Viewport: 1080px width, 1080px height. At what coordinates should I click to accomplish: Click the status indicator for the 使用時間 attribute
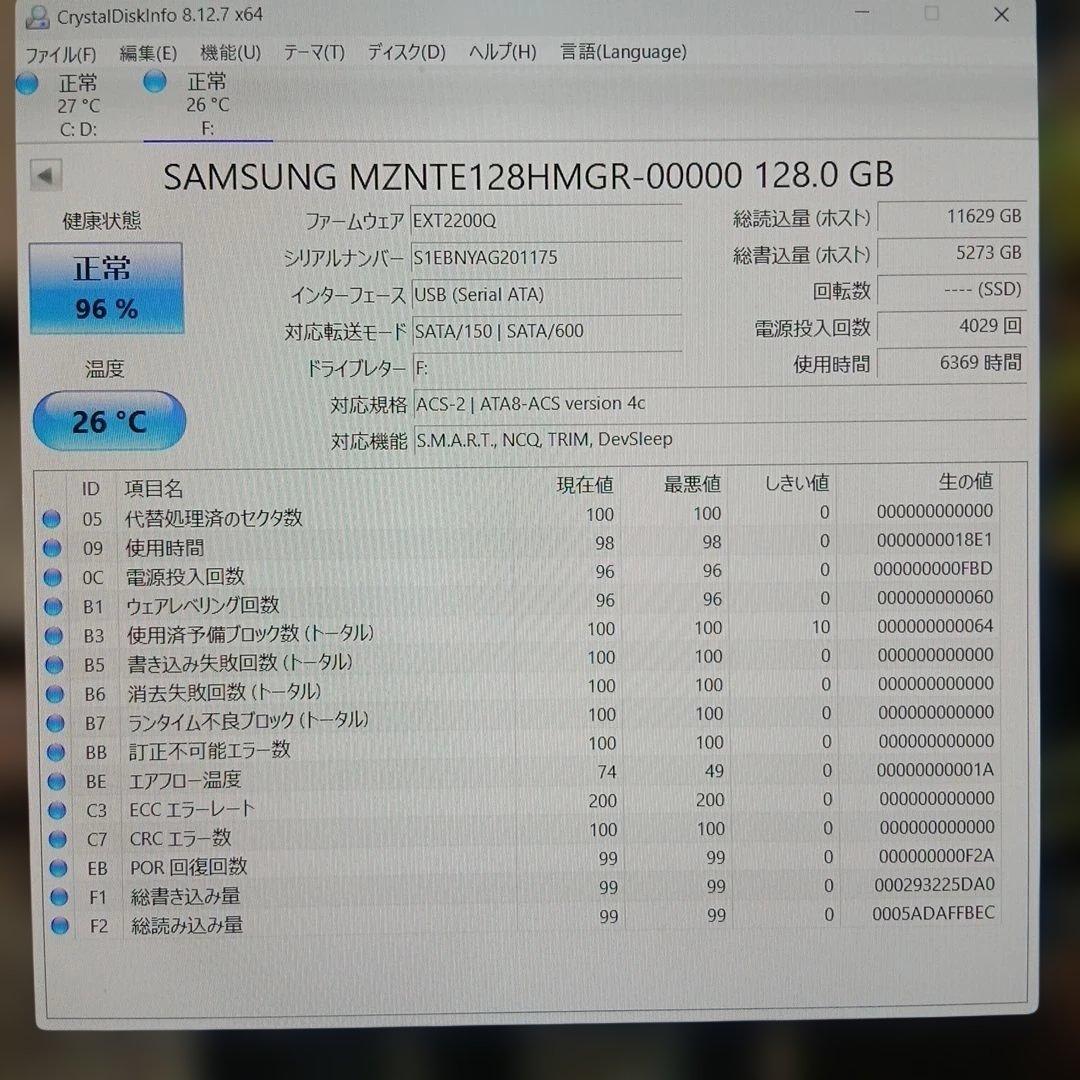53,548
